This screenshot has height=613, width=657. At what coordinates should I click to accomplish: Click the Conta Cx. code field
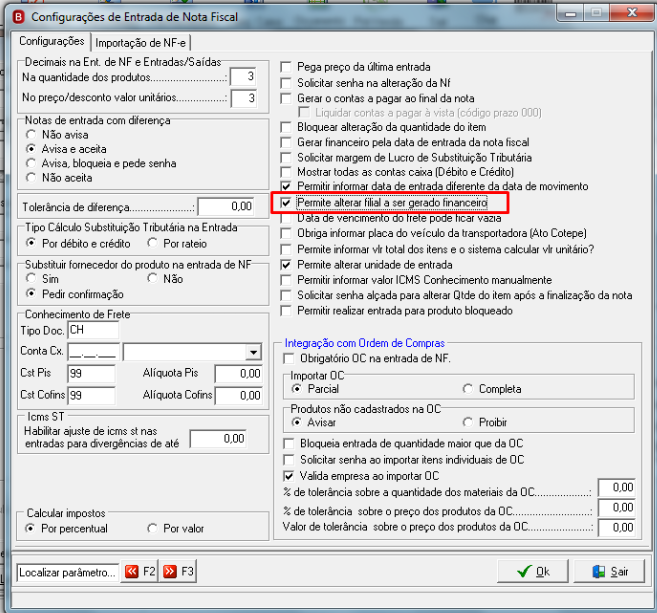coord(93,352)
